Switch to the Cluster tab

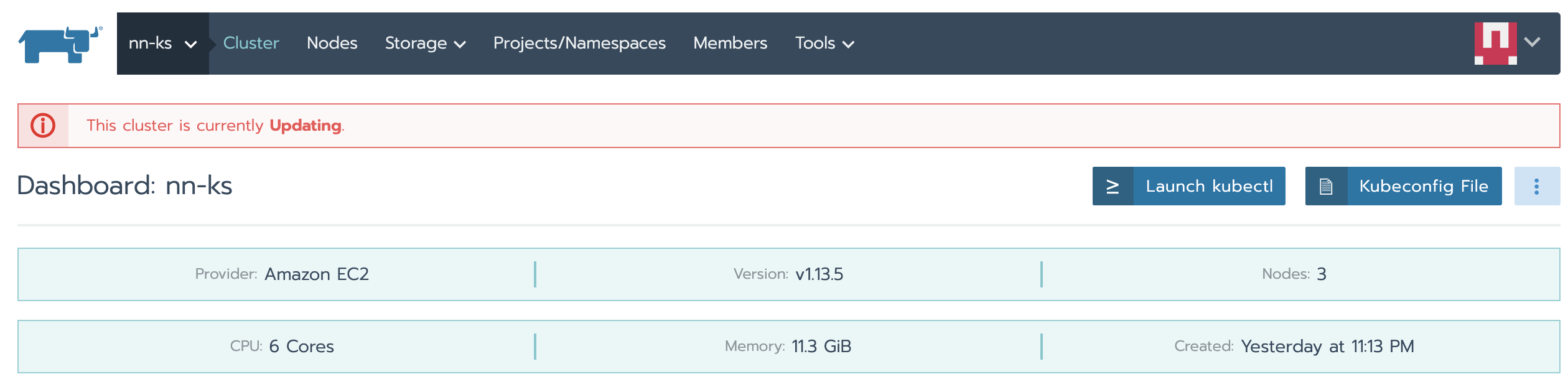pyautogui.click(x=251, y=44)
